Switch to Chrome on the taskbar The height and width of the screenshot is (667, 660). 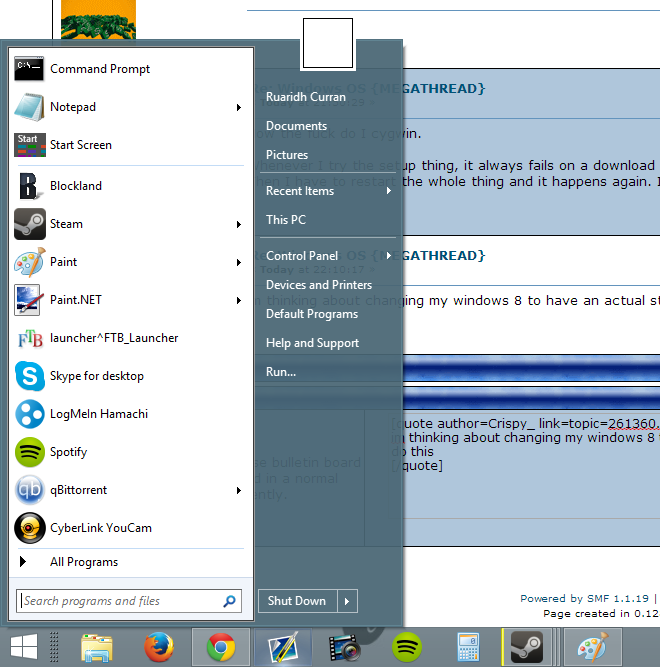(221, 647)
